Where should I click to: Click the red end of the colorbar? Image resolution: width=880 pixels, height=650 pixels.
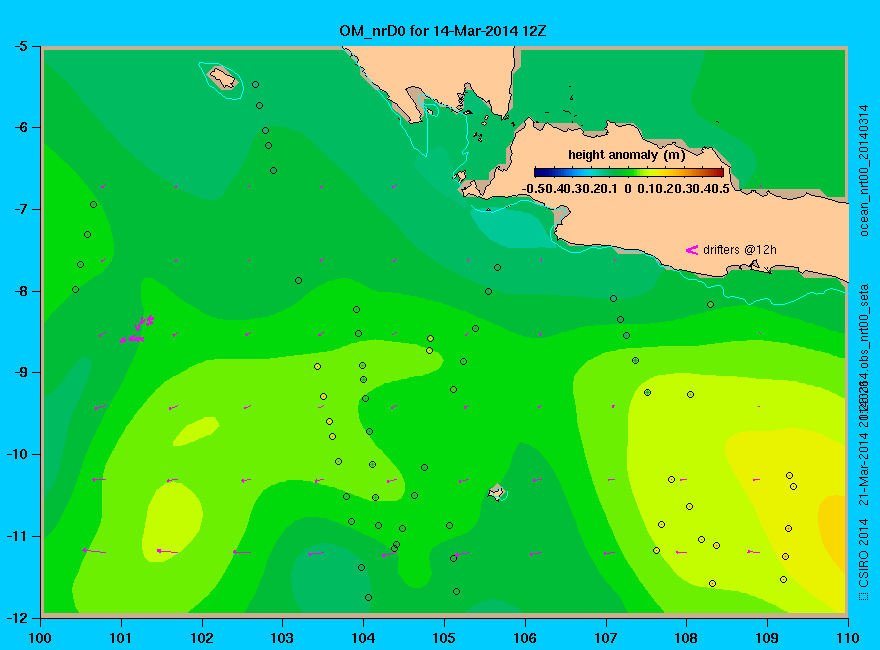(x=718, y=172)
